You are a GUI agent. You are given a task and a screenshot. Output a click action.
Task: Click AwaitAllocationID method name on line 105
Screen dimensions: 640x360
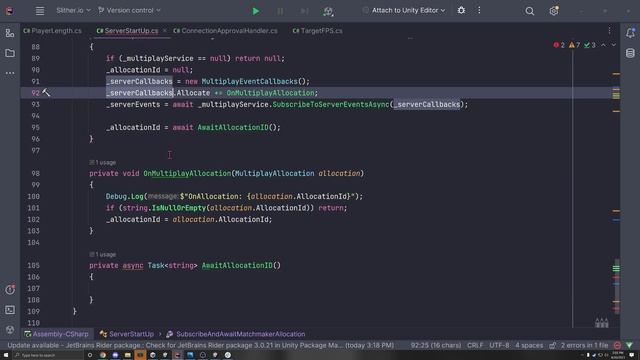coord(237,265)
